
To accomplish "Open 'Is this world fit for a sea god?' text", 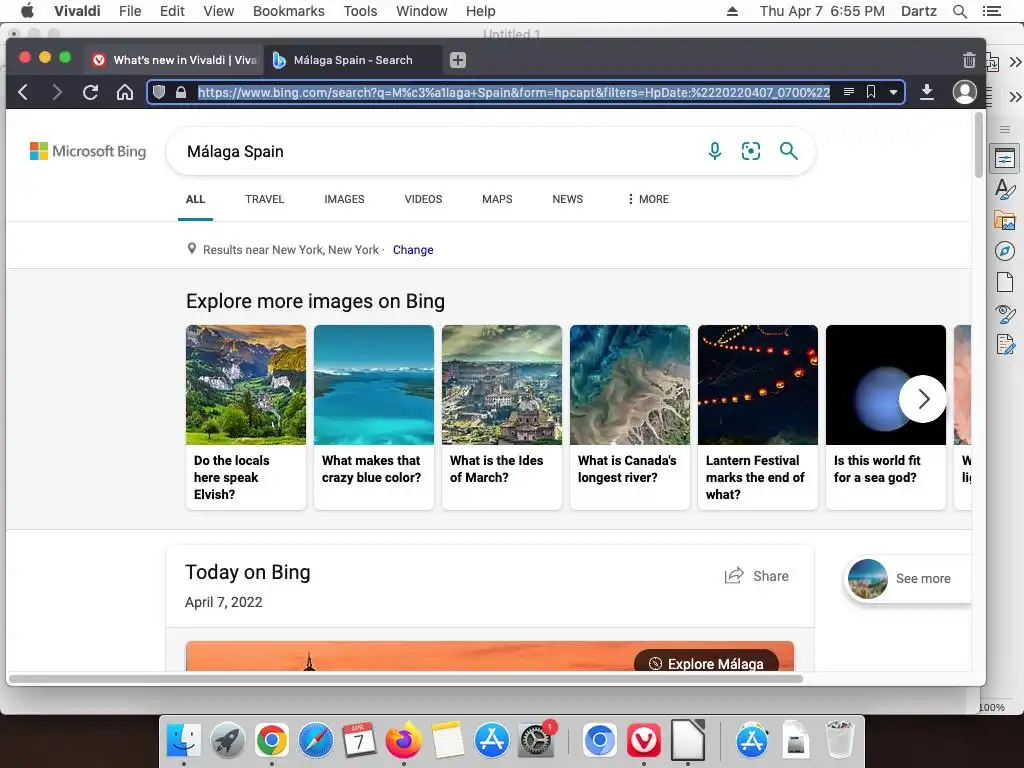I will click(877, 469).
